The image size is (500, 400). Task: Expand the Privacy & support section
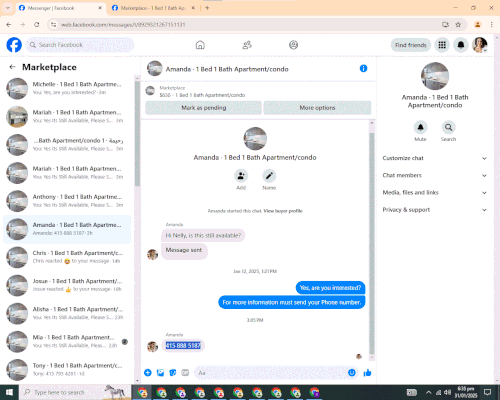click(x=435, y=210)
